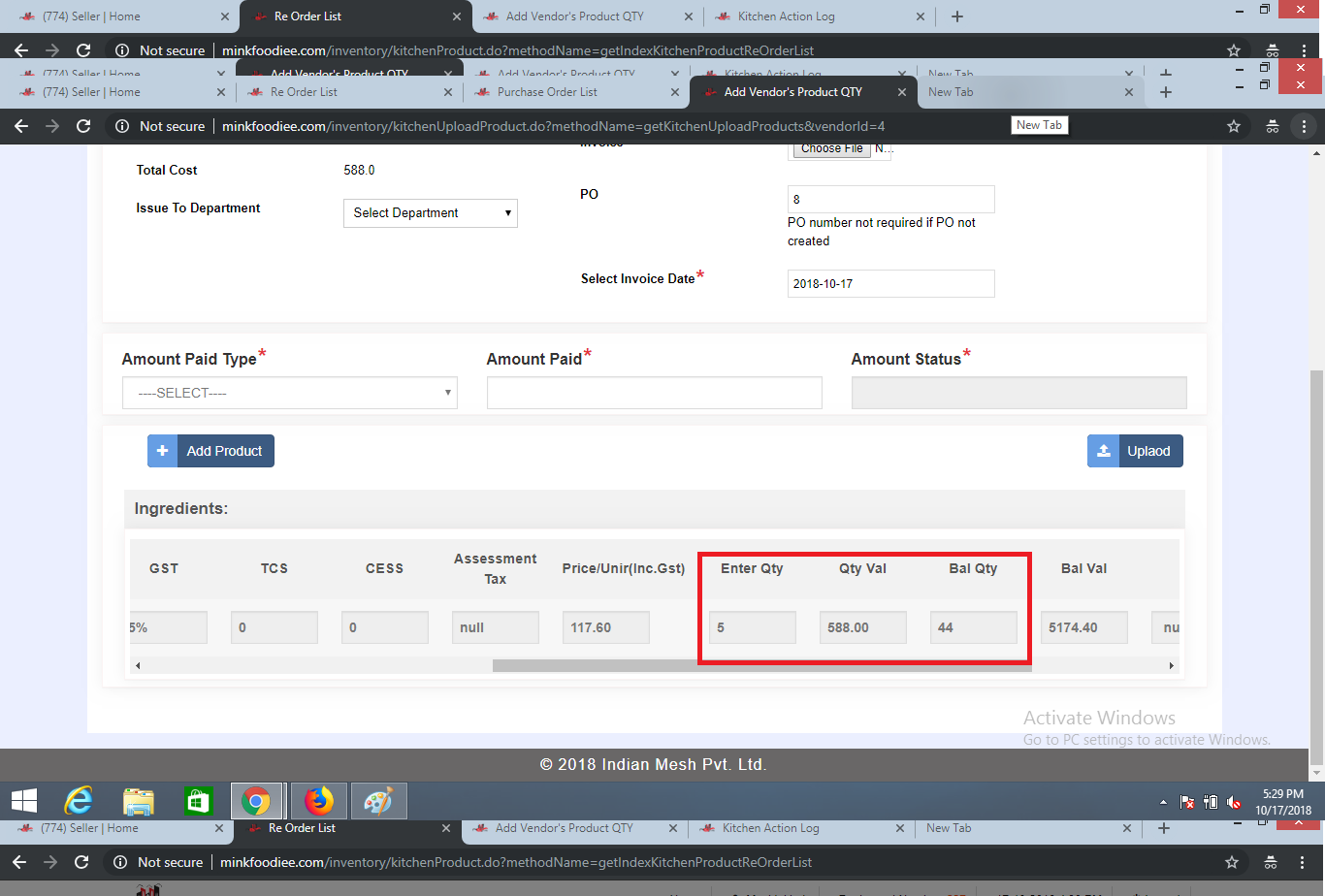The width and height of the screenshot is (1325, 896).
Task: Click the Assessment Tax field showing null
Action: 495,627
